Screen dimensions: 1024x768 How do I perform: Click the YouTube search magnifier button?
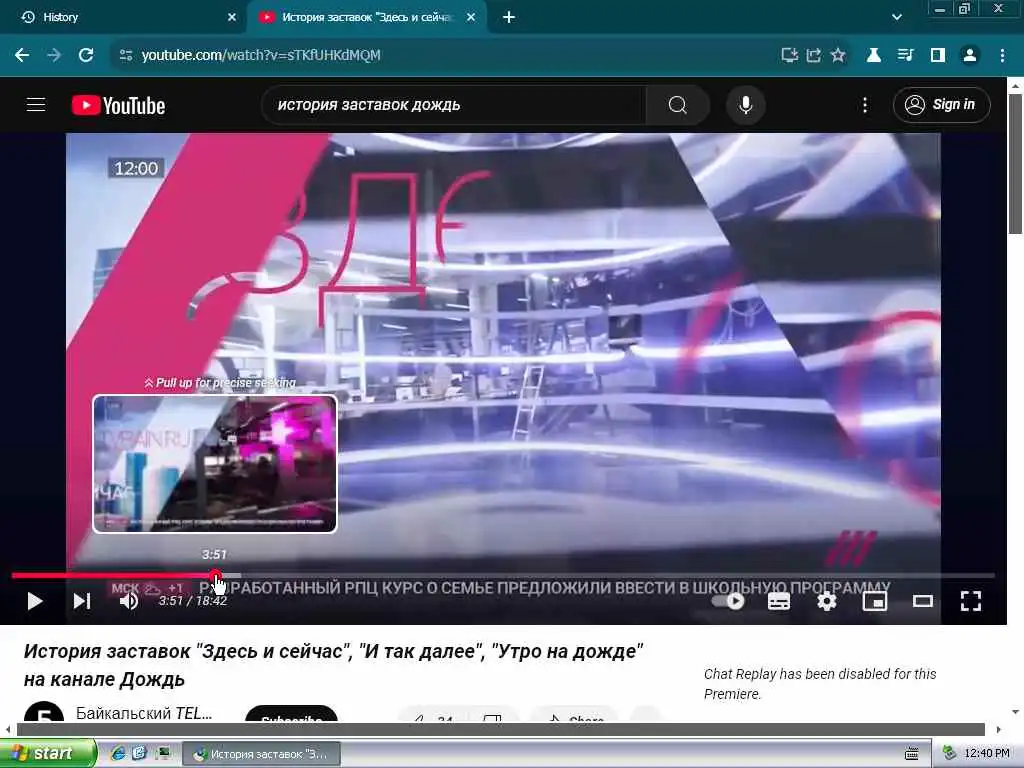point(677,104)
